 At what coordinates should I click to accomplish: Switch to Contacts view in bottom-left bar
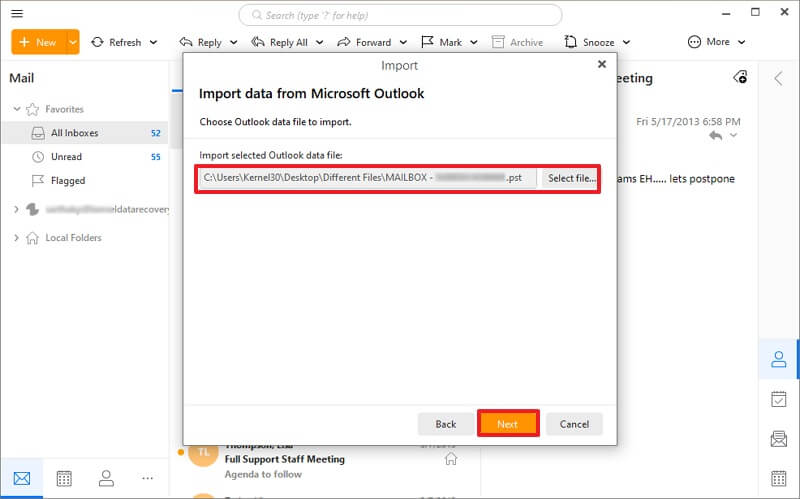(106, 479)
